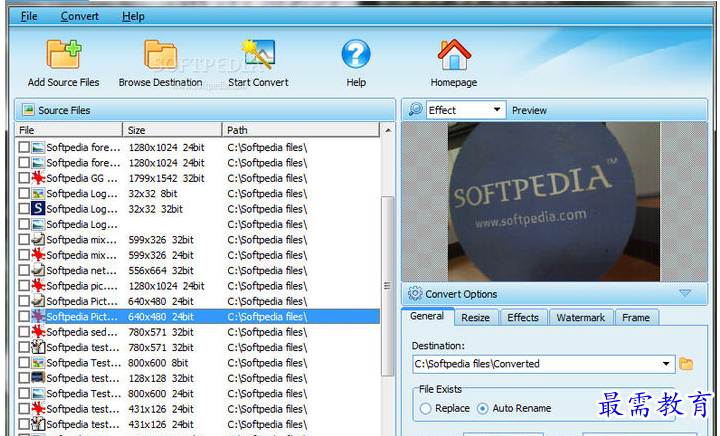
Task: Open the Convert menu
Action: (x=79, y=16)
